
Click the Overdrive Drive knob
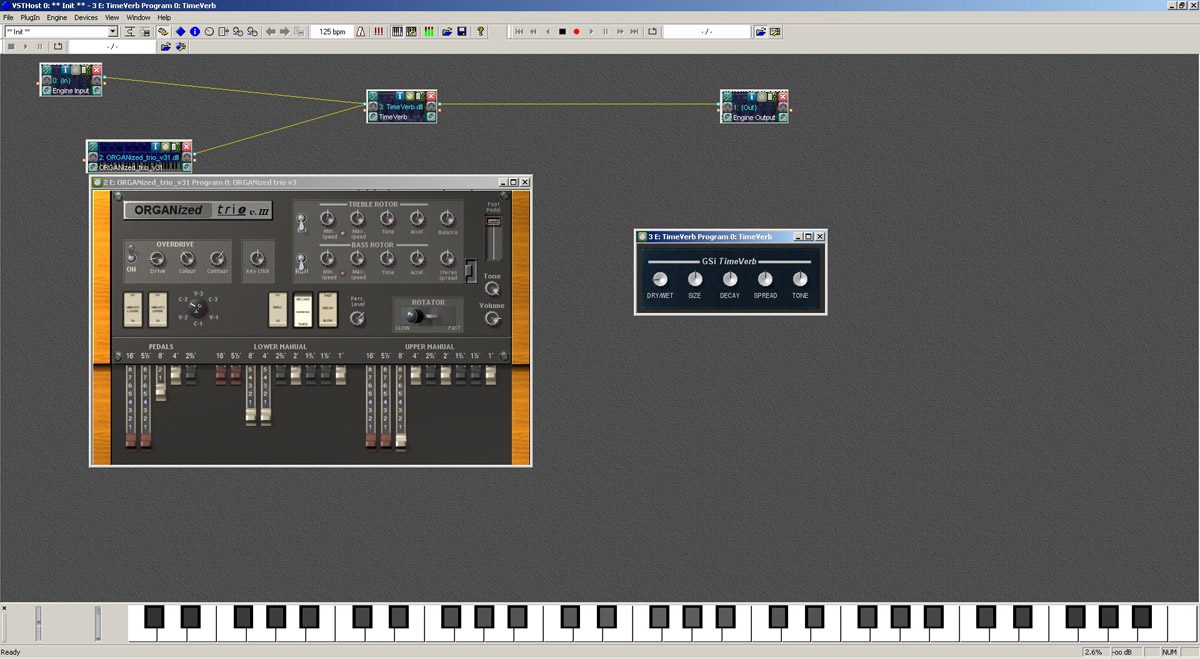pyautogui.click(x=157, y=259)
